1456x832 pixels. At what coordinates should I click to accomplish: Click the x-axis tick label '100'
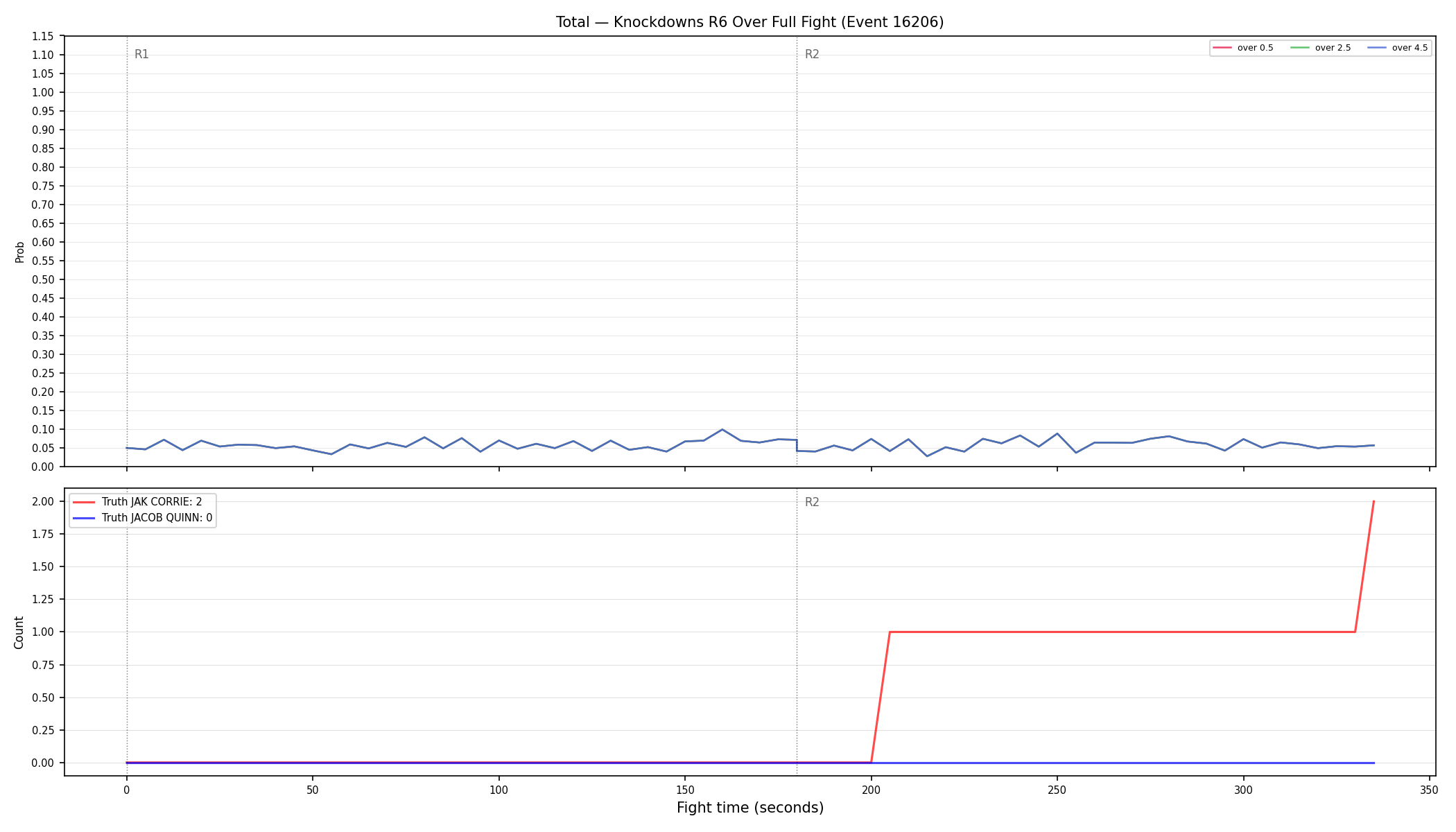pos(499,790)
